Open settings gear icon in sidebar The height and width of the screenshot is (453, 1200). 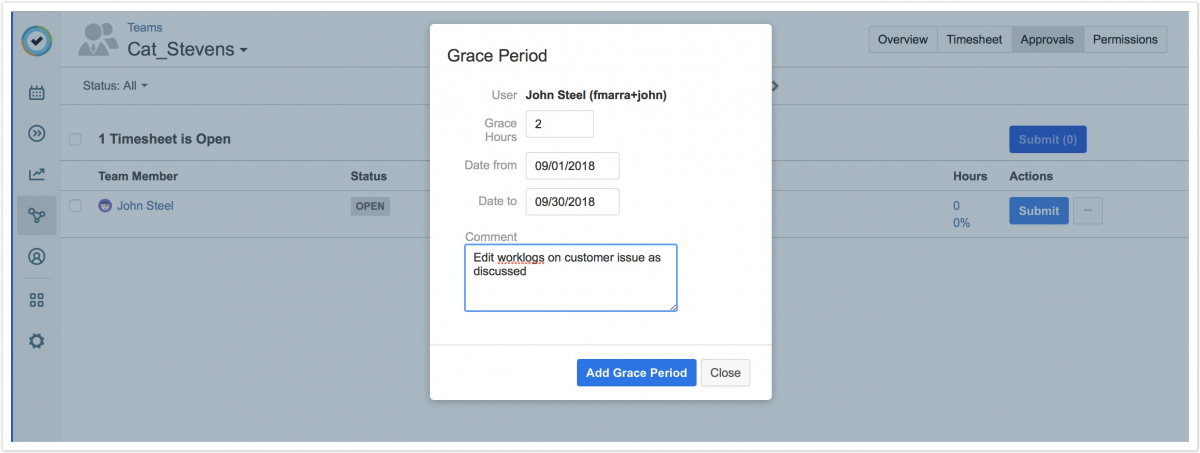pos(37,341)
